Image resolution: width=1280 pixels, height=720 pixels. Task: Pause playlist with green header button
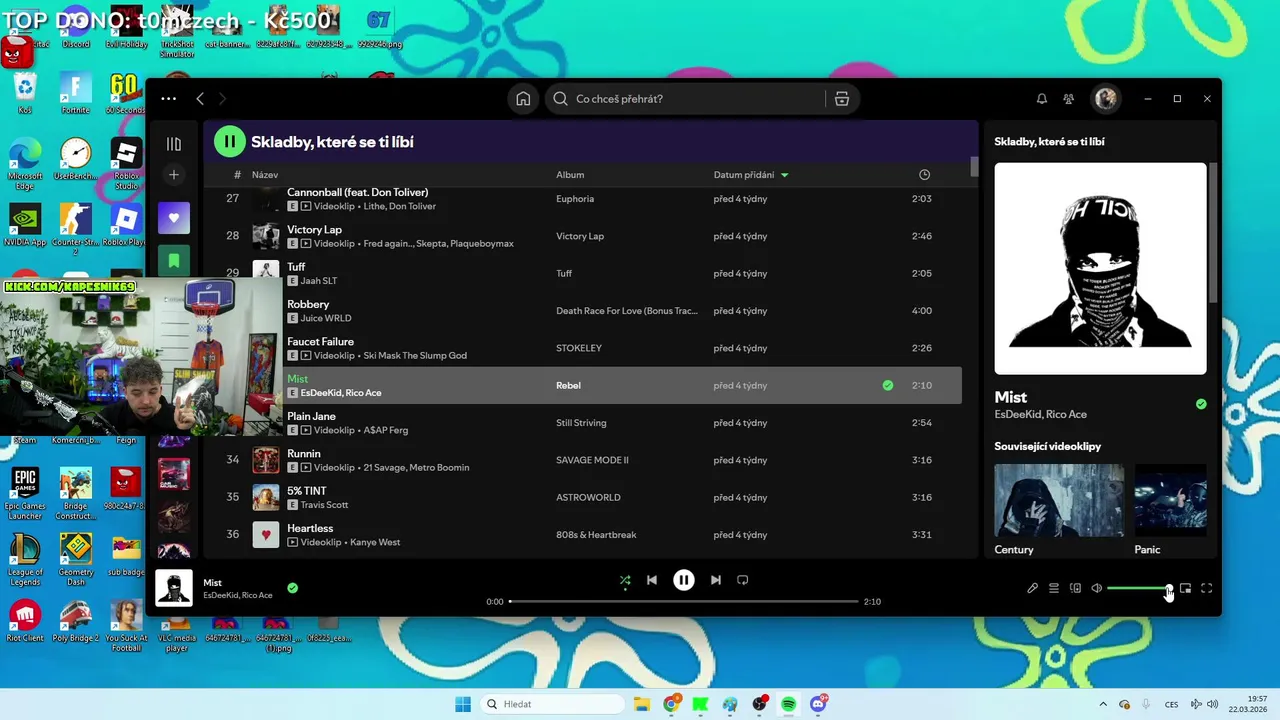pyautogui.click(x=230, y=142)
